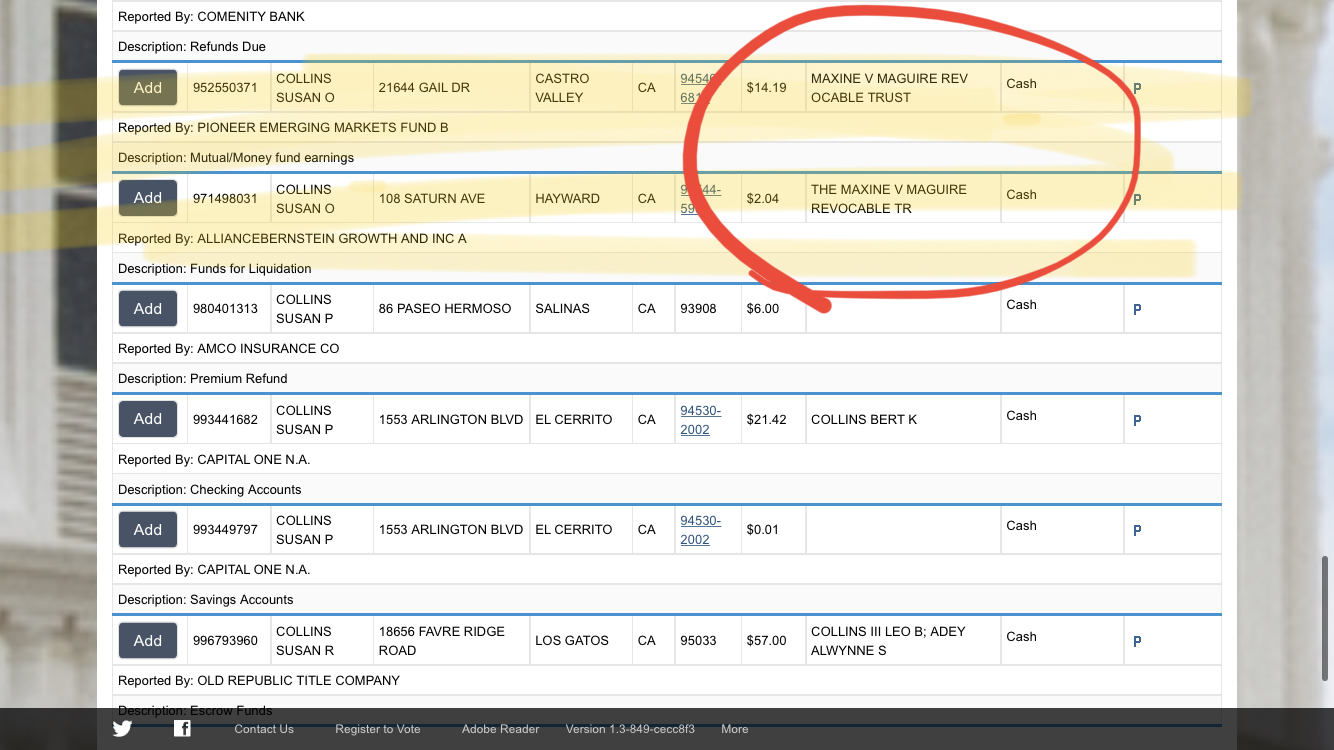
Task: Add property 993449797 worth $0.01
Action: coord(148,529)
